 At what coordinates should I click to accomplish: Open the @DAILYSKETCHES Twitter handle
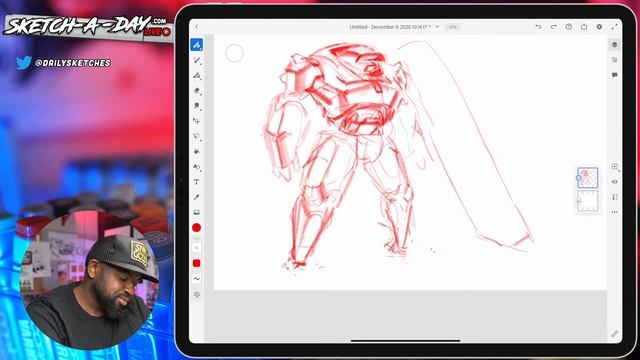[x=73, y=63]
